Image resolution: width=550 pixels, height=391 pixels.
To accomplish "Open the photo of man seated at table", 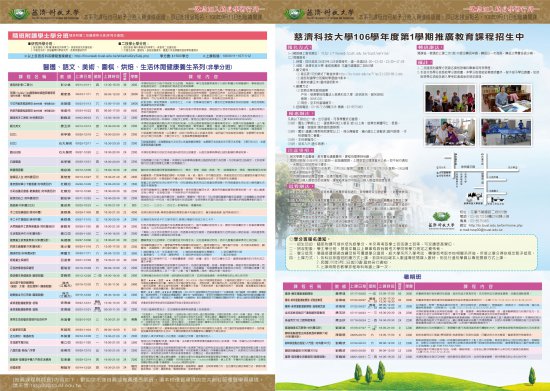I will pyautogui.click(x=506, y=99).
